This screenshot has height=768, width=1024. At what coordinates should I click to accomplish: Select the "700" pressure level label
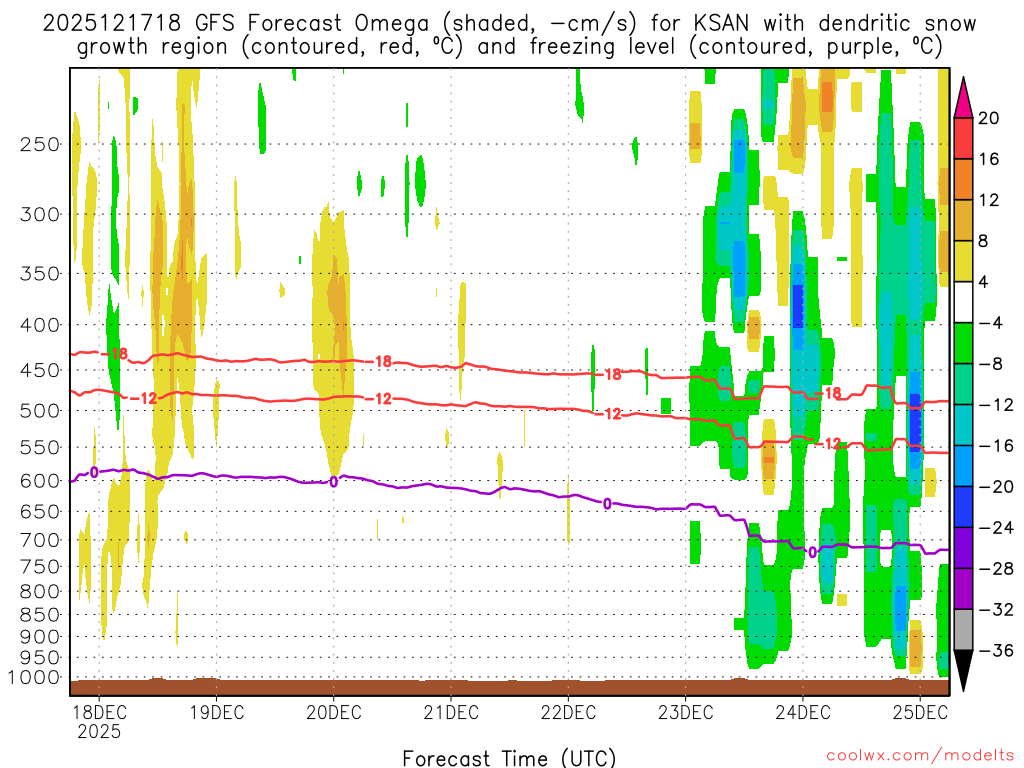pos(40,540)
